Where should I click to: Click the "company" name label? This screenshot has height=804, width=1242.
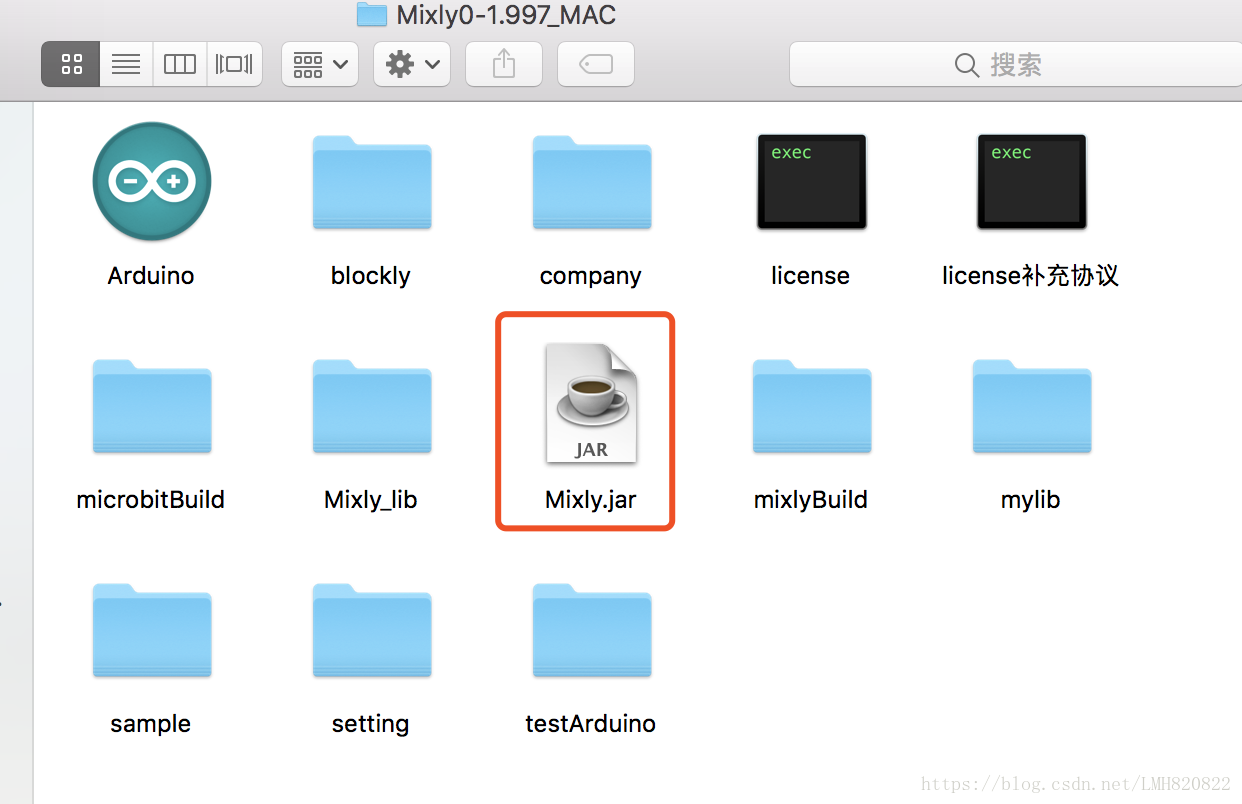pyautogui.click(x=591, y=276)
